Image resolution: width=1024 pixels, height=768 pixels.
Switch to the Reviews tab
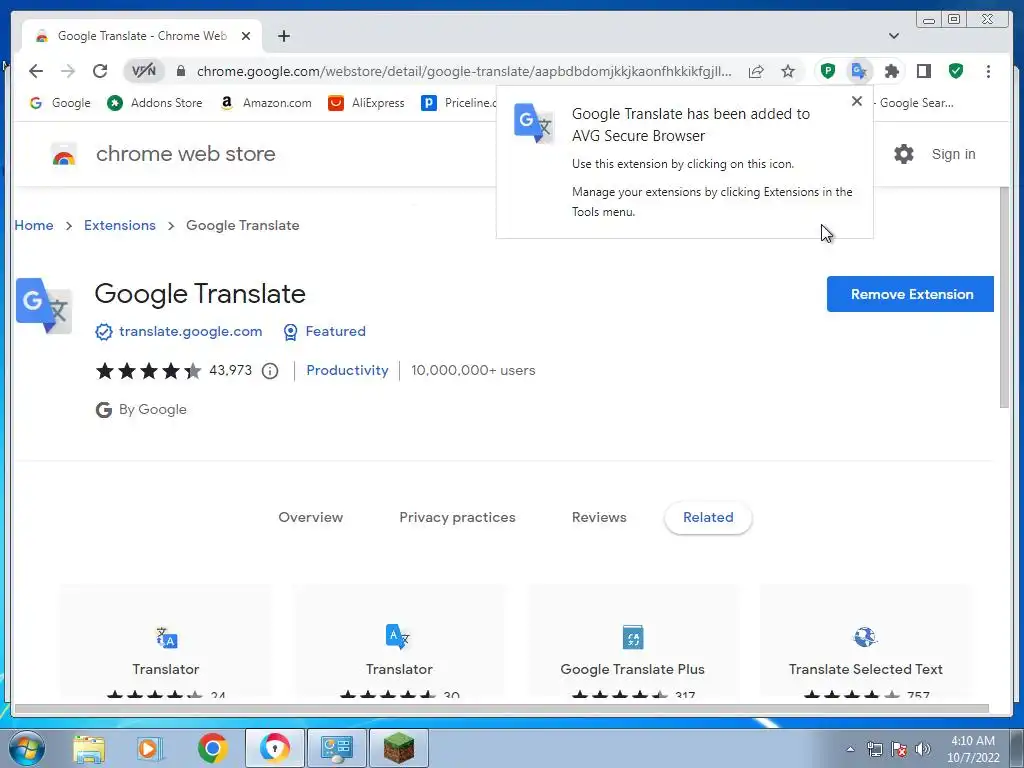tap(599, 517)
